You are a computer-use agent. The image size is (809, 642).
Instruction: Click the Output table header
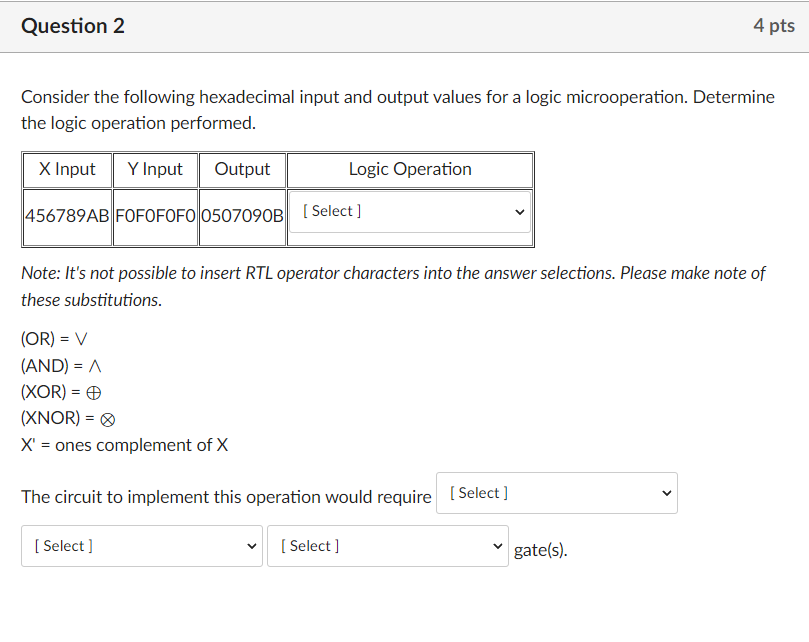pyautogui.click(x=242, y=169)
